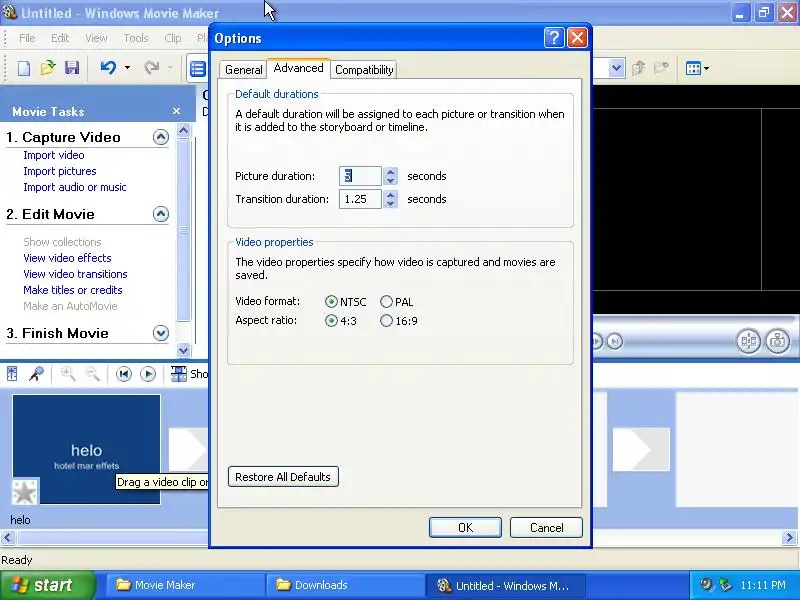This screenshot has height=600, width=800.
Task: Close the Options dialog with the red X
Action: pyautogui.click(x=578, y=38)
